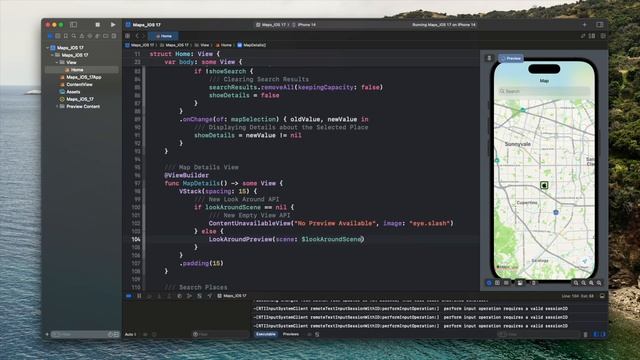Open the Bookmark navigator tab
The width and height of the screenshot is (640, 360).
tap(66, 36)
